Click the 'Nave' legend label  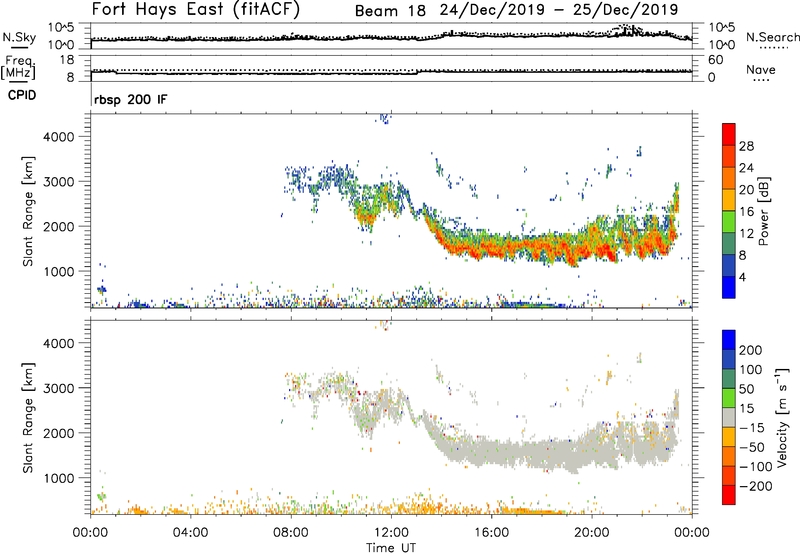(x=761, y=69)
